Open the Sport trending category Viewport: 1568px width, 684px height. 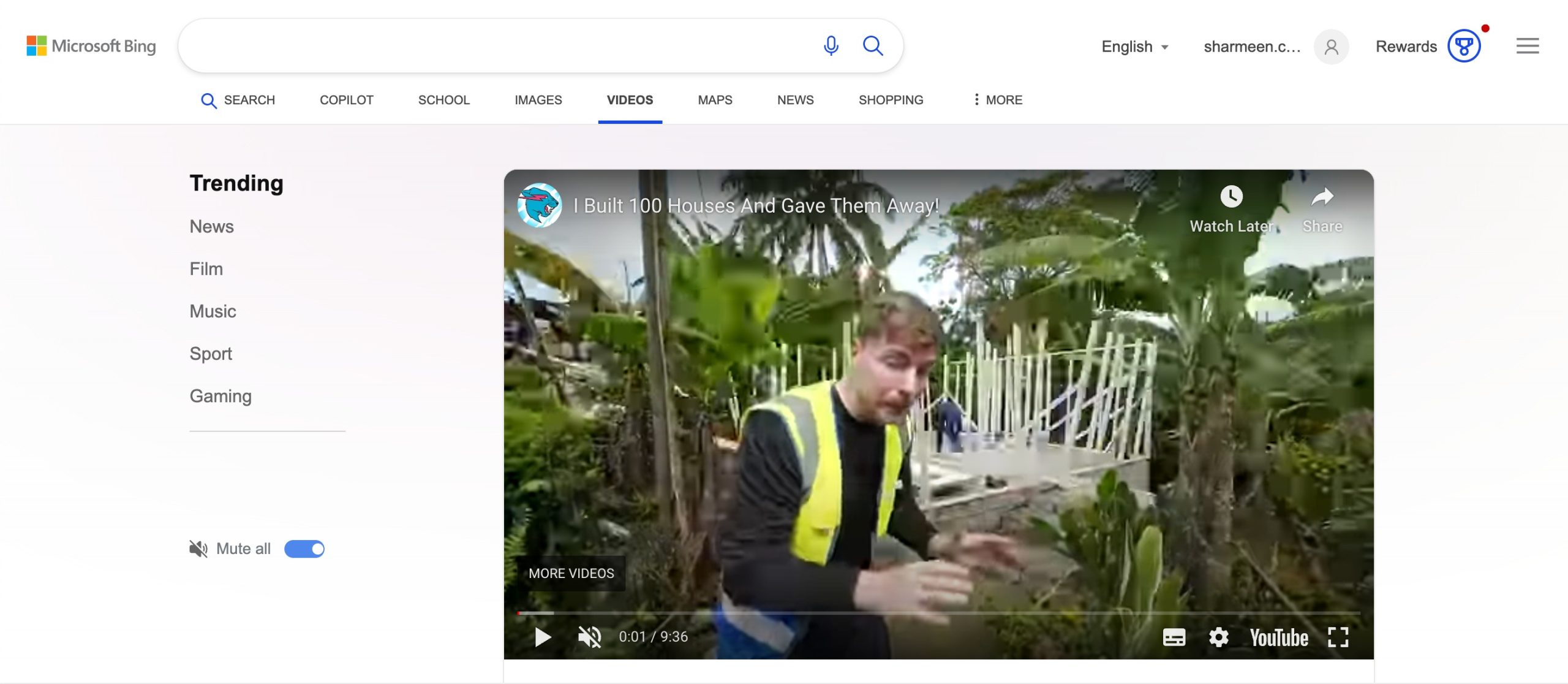tap(211, 354)
